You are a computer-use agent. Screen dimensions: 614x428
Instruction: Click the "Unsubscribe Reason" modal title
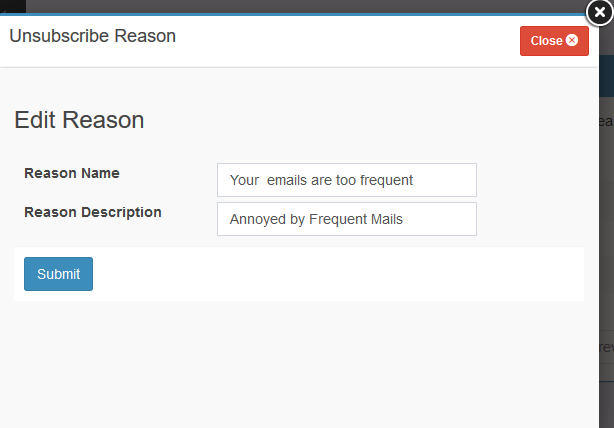tap(92, 36)
